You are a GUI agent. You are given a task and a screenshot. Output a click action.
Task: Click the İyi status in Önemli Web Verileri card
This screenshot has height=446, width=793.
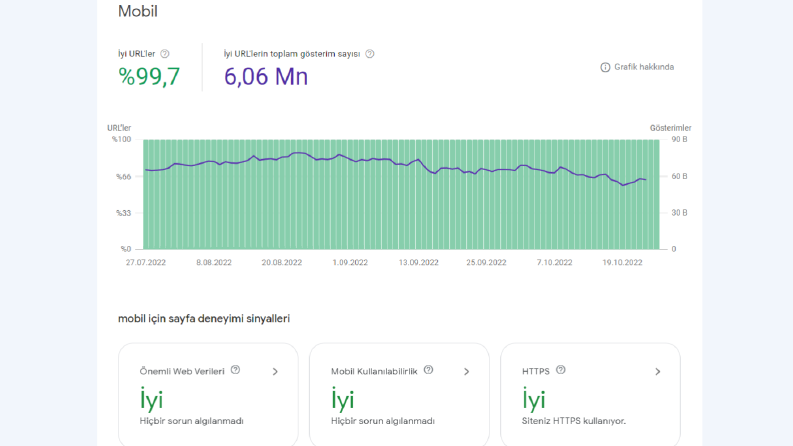(x=151, y=398)
